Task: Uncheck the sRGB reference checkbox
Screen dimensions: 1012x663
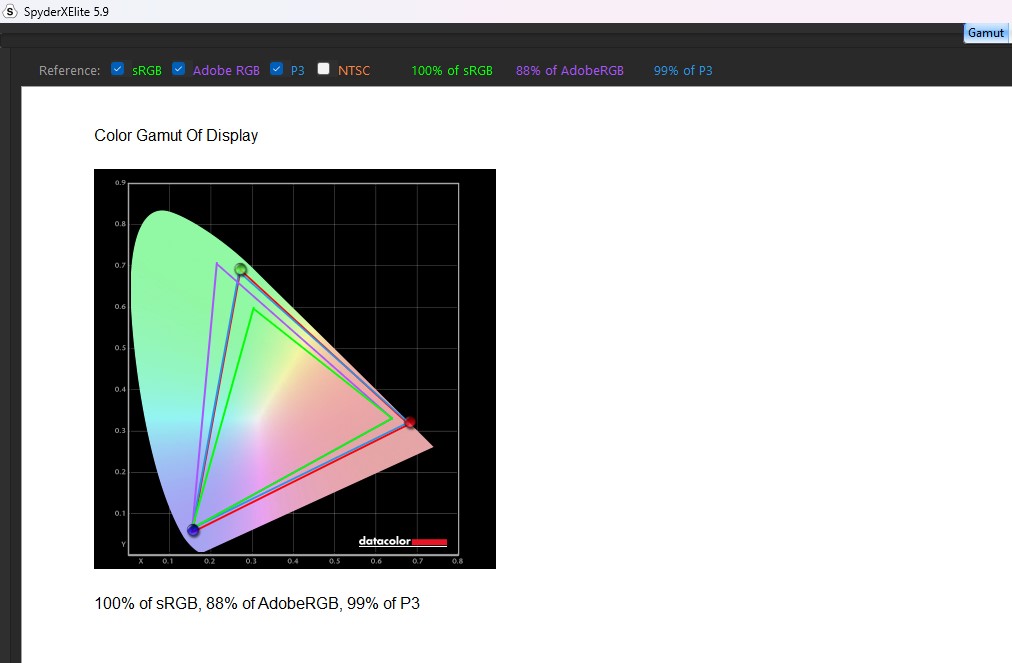Action: 118,69
